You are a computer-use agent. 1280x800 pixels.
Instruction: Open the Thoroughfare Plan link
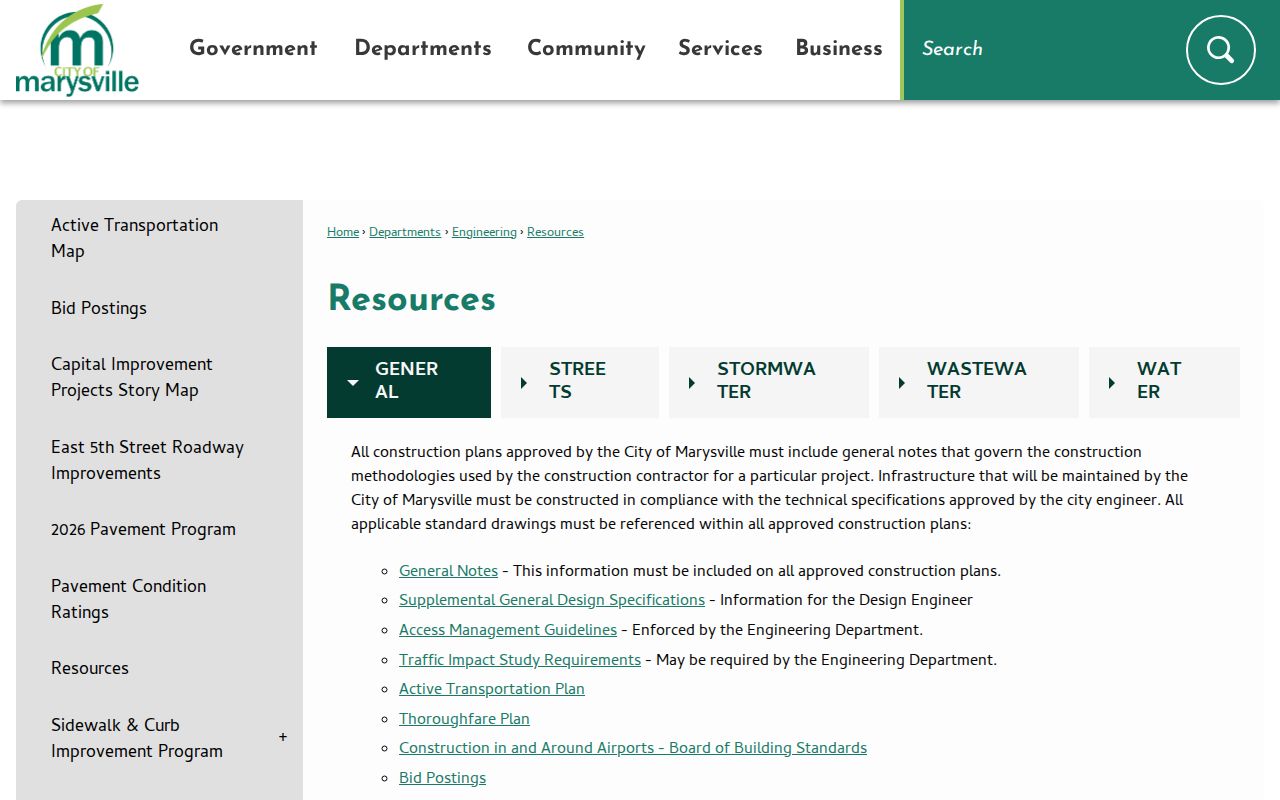(464, 719)
